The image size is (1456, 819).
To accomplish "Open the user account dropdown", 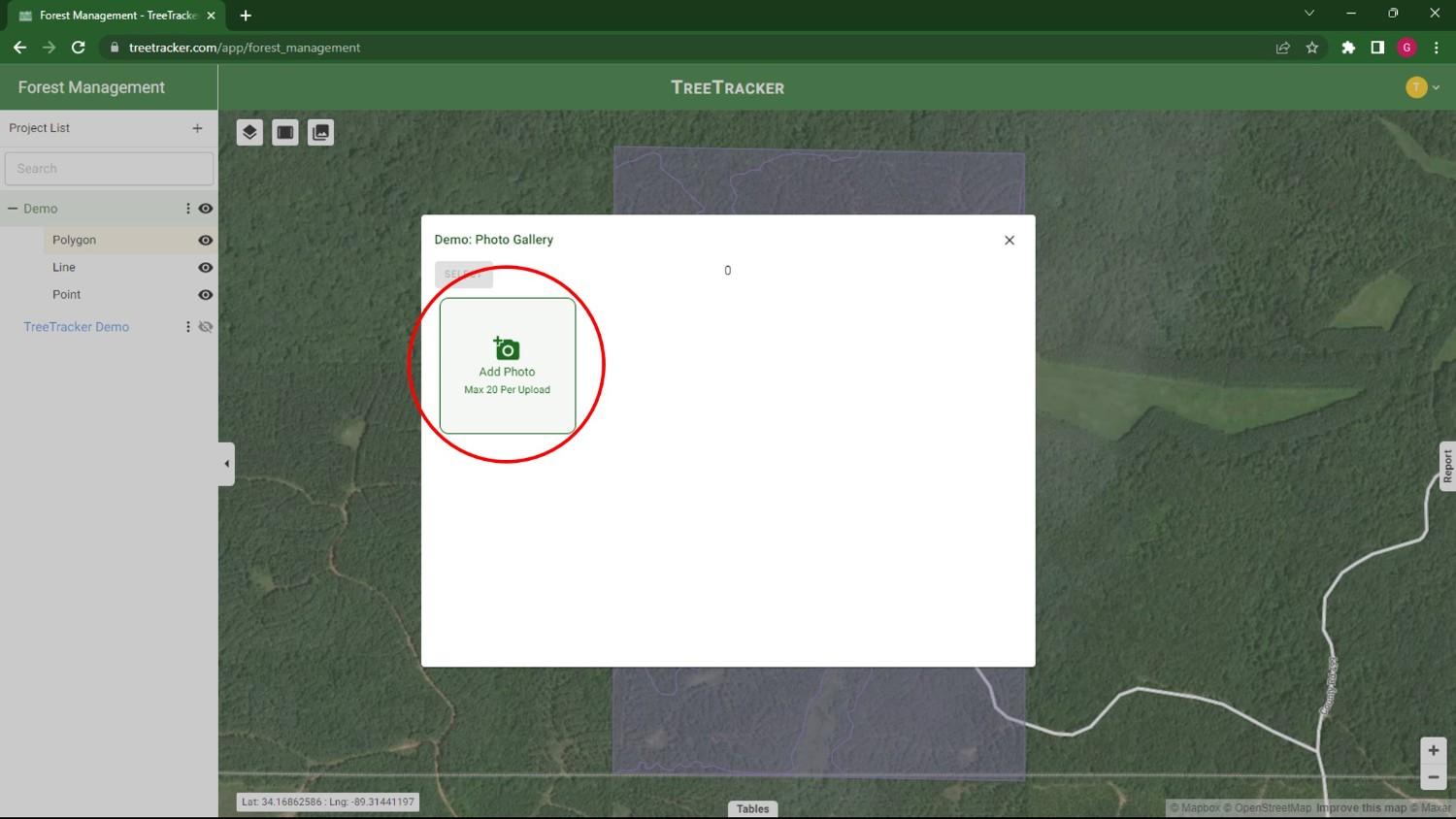I will click(1422, 87).
